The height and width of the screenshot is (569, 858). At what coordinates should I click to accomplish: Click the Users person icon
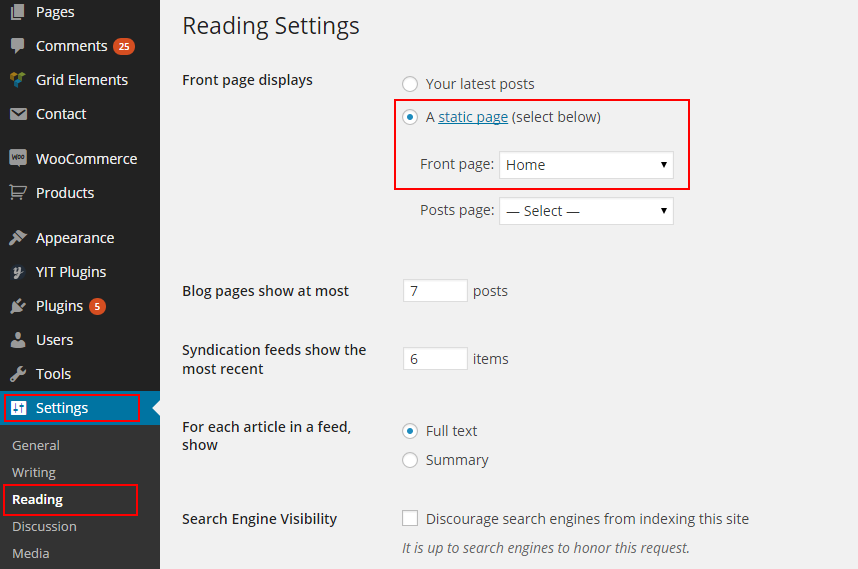18,340
